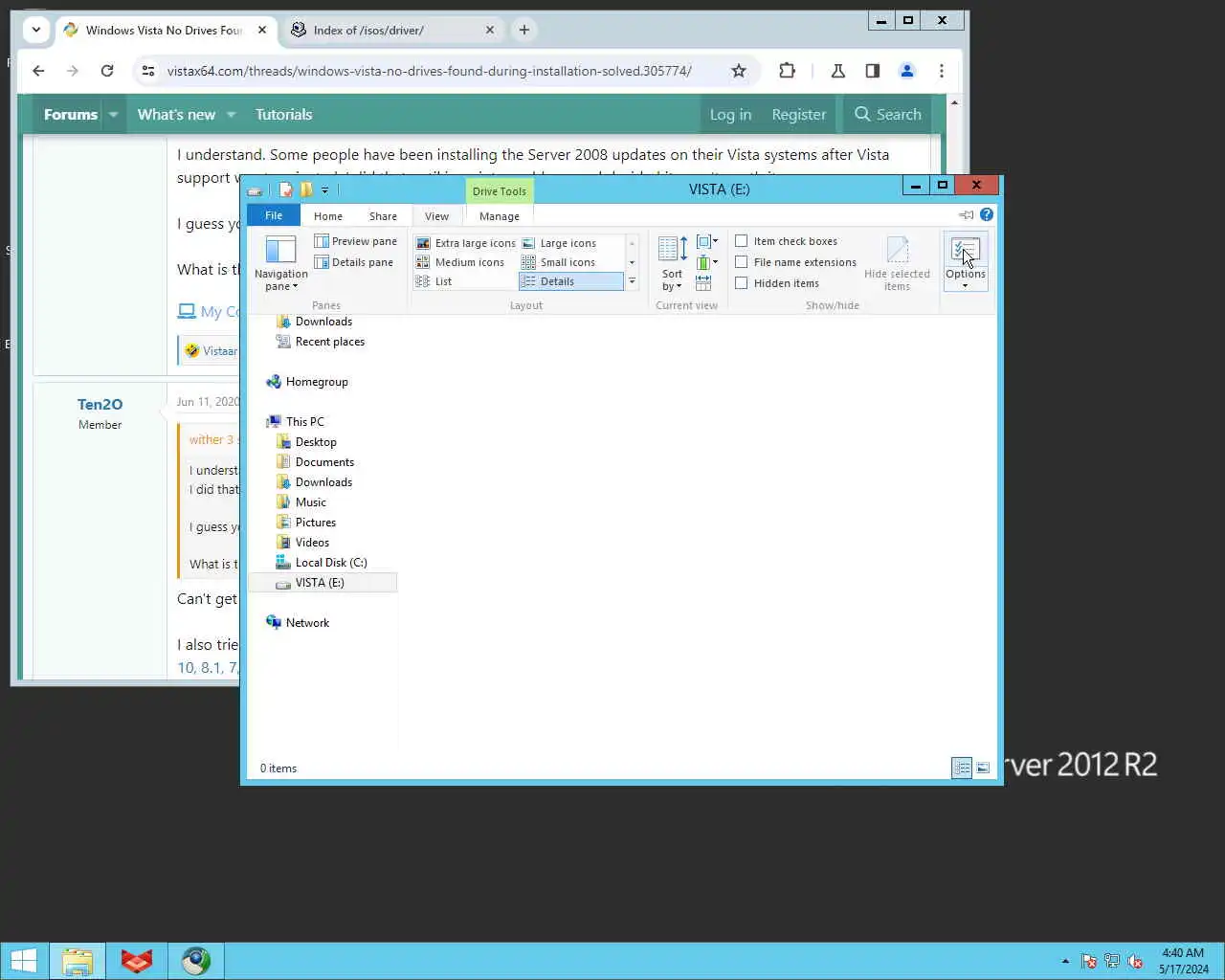Open the Sort by menu
This screenshot has height=980, width=1225.
click(672, 263)
